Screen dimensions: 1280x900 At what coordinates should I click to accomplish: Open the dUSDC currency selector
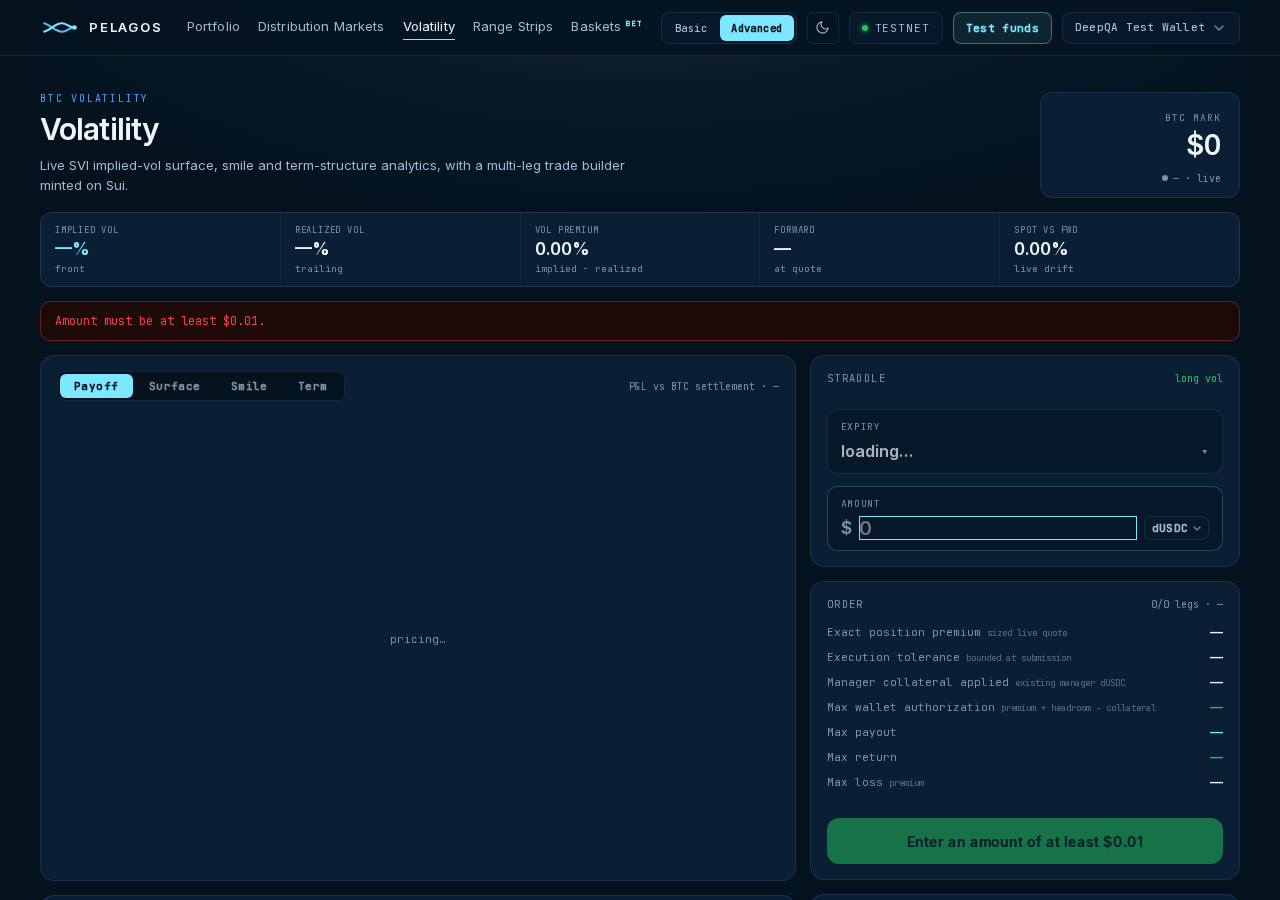[x=1176, y=528]
